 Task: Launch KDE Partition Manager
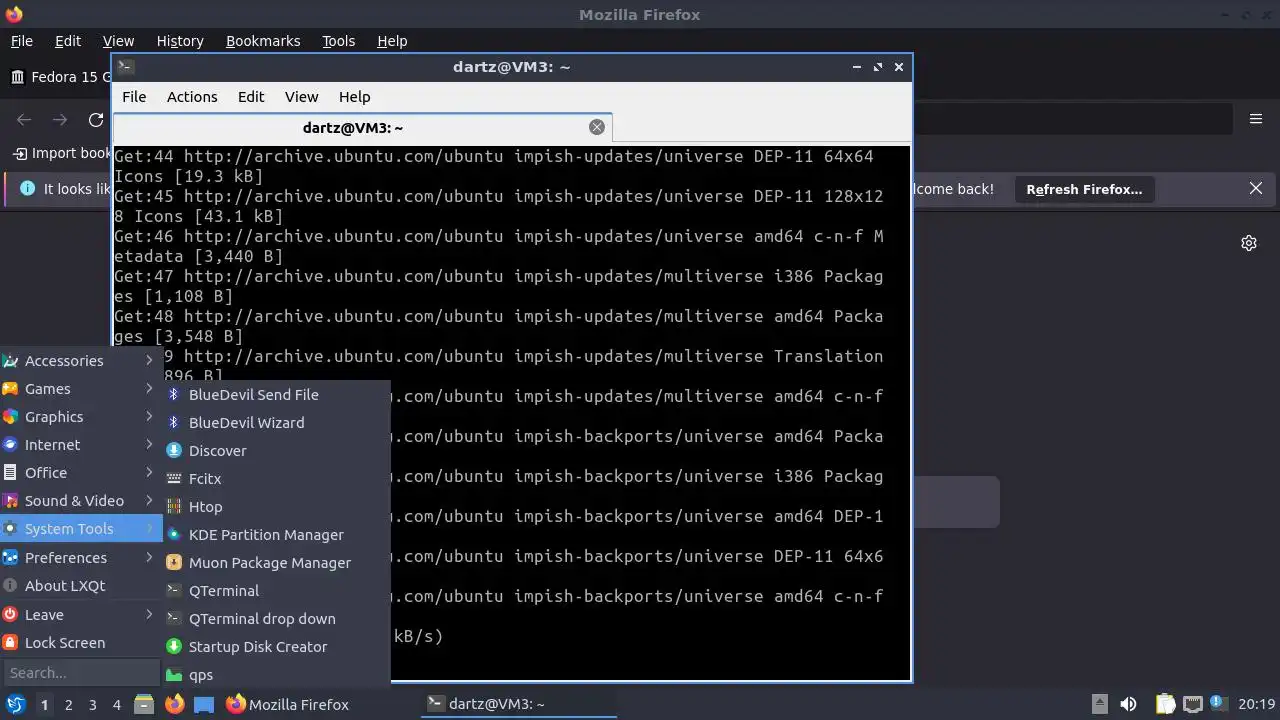tap(276, 535)
